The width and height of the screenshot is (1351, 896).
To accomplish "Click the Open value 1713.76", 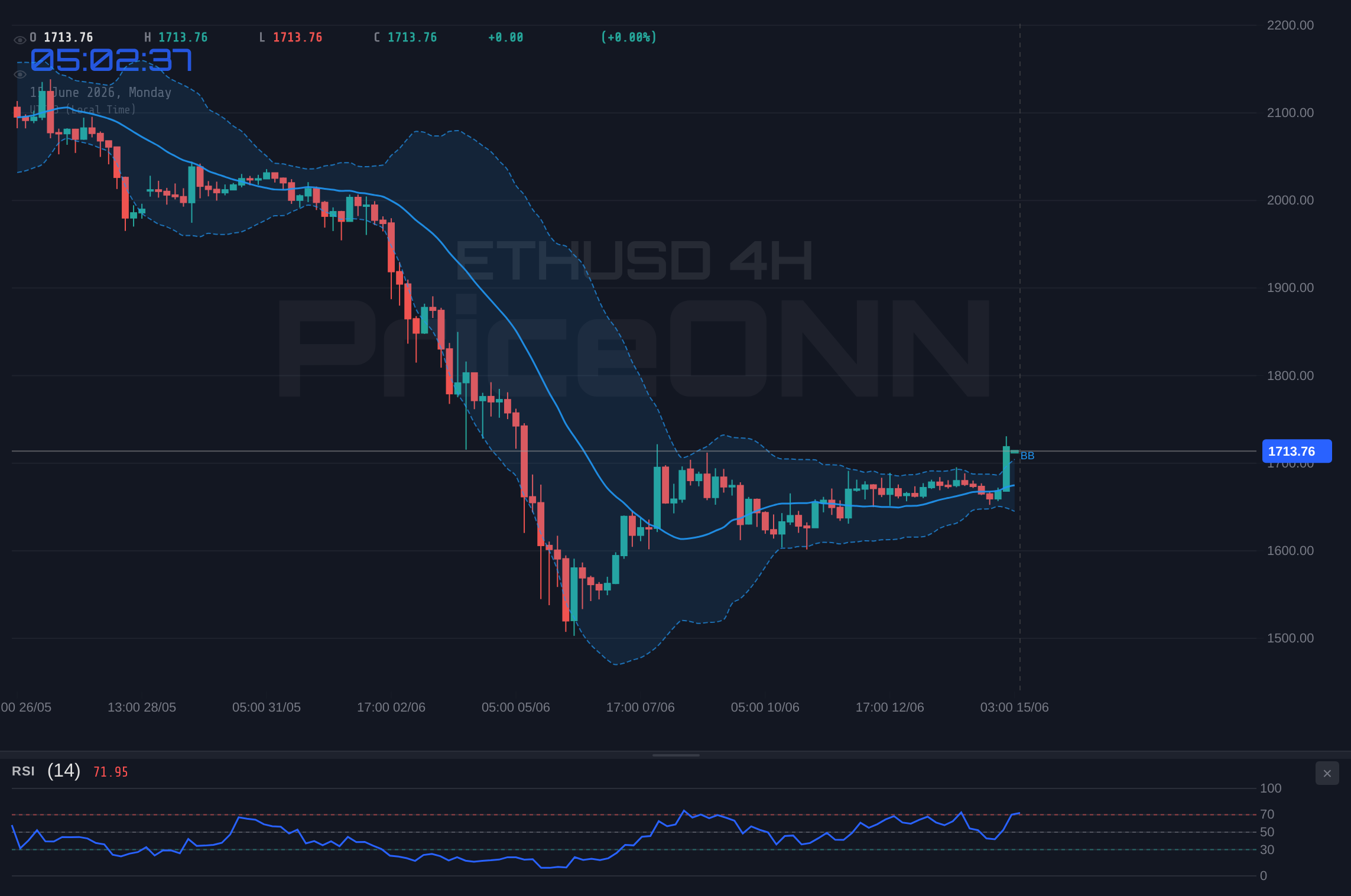I will [x=69, y=37].
